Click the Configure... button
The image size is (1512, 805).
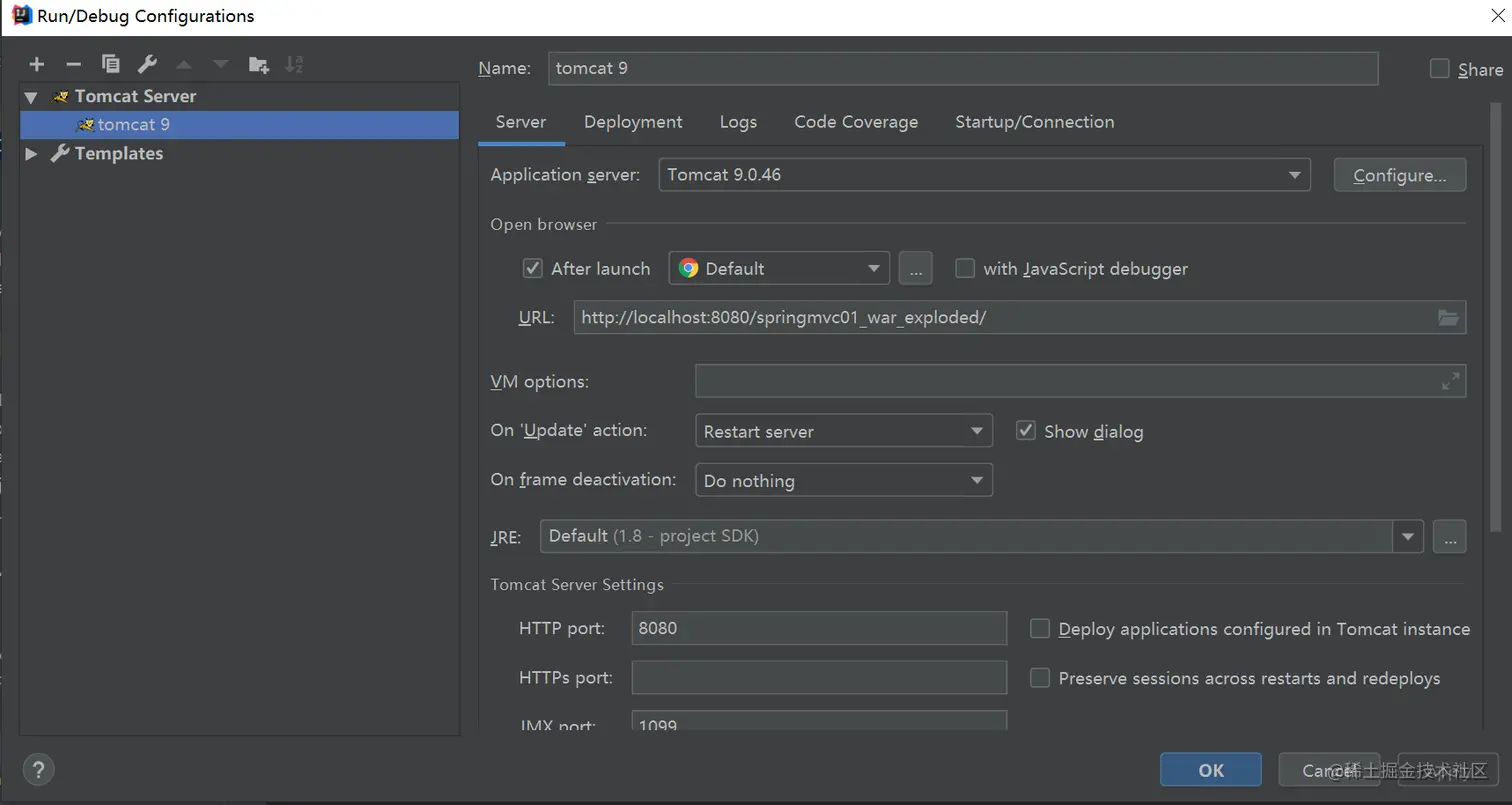1399,175
